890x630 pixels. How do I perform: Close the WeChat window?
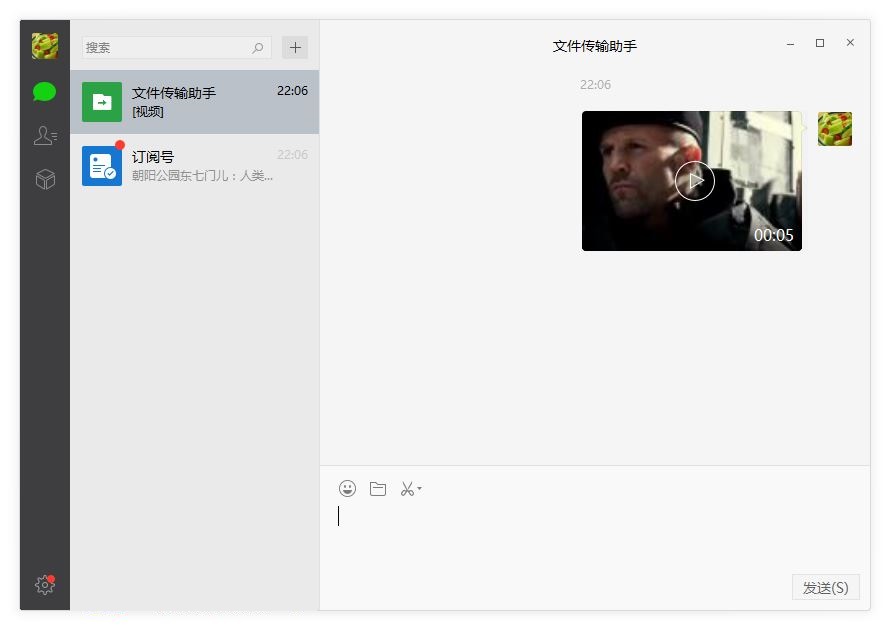(x=850, y=43)
